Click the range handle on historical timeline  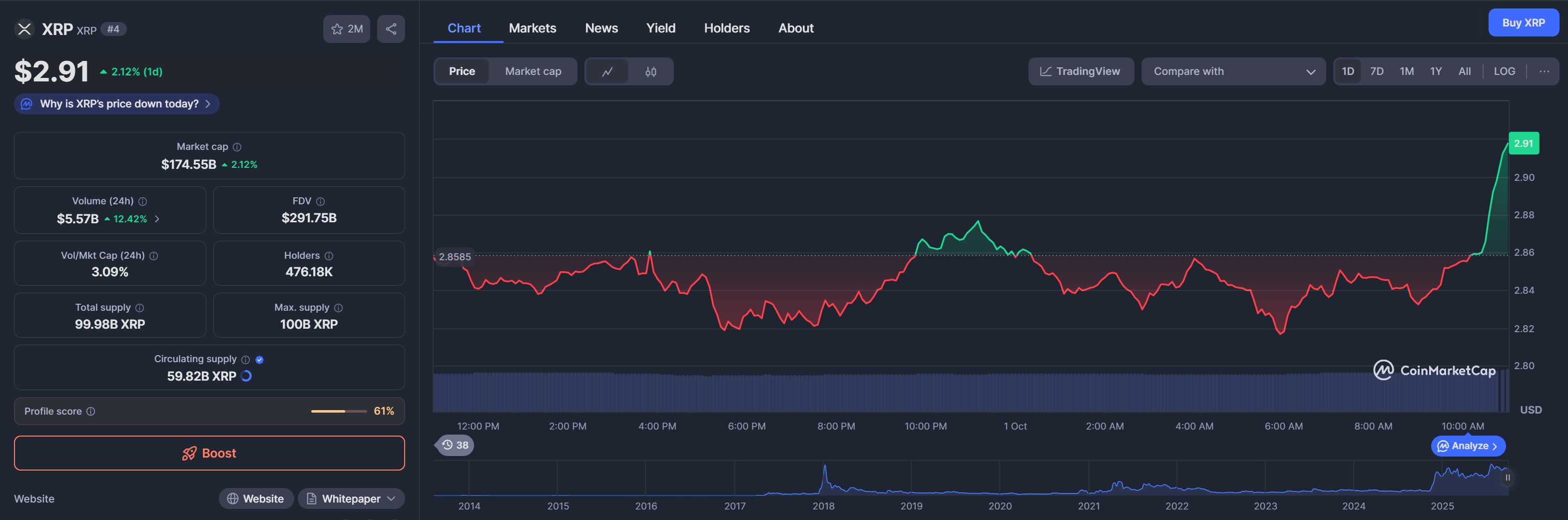(1507, 478)
